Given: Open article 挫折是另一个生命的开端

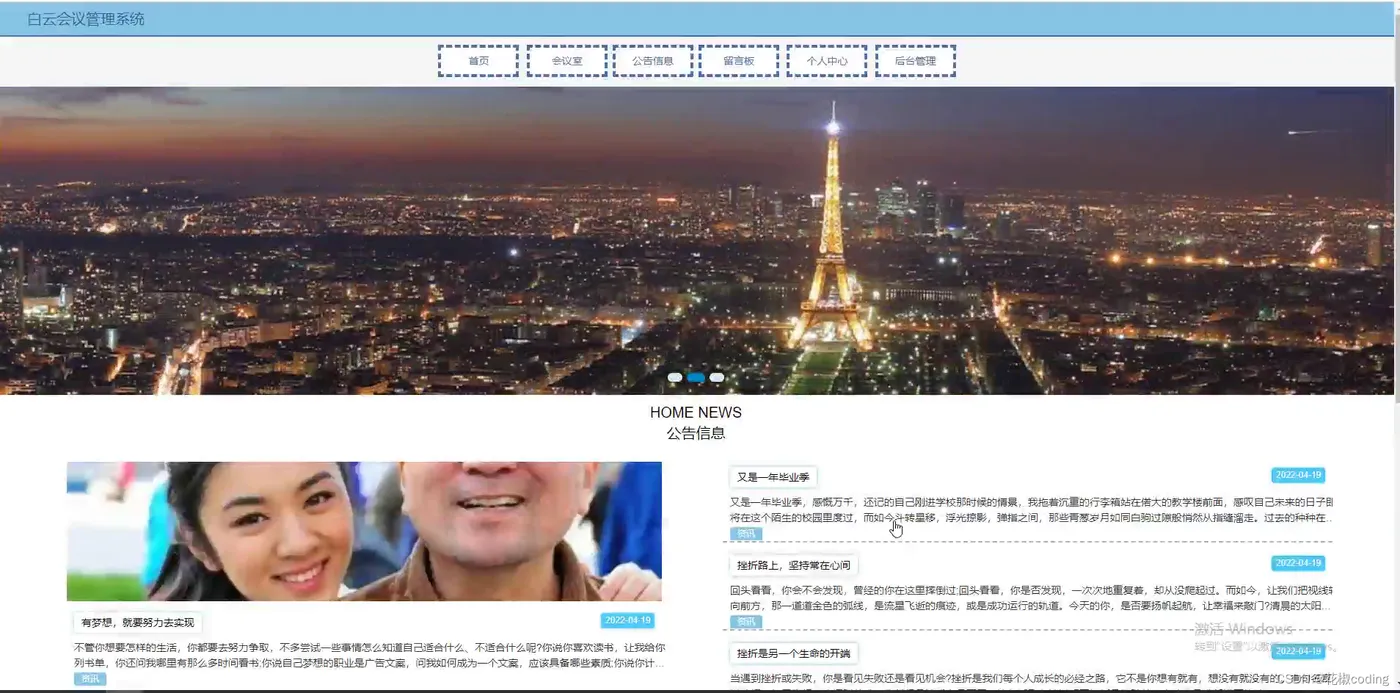Looking at the screenshot, I should pos(794,653).
